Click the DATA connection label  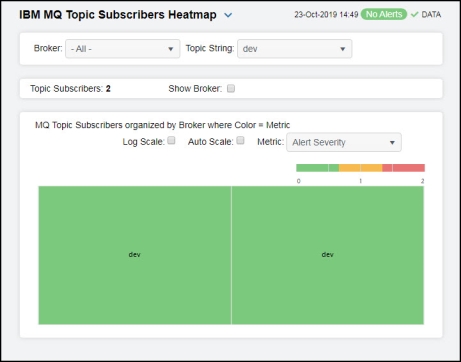tap(431, 14)
